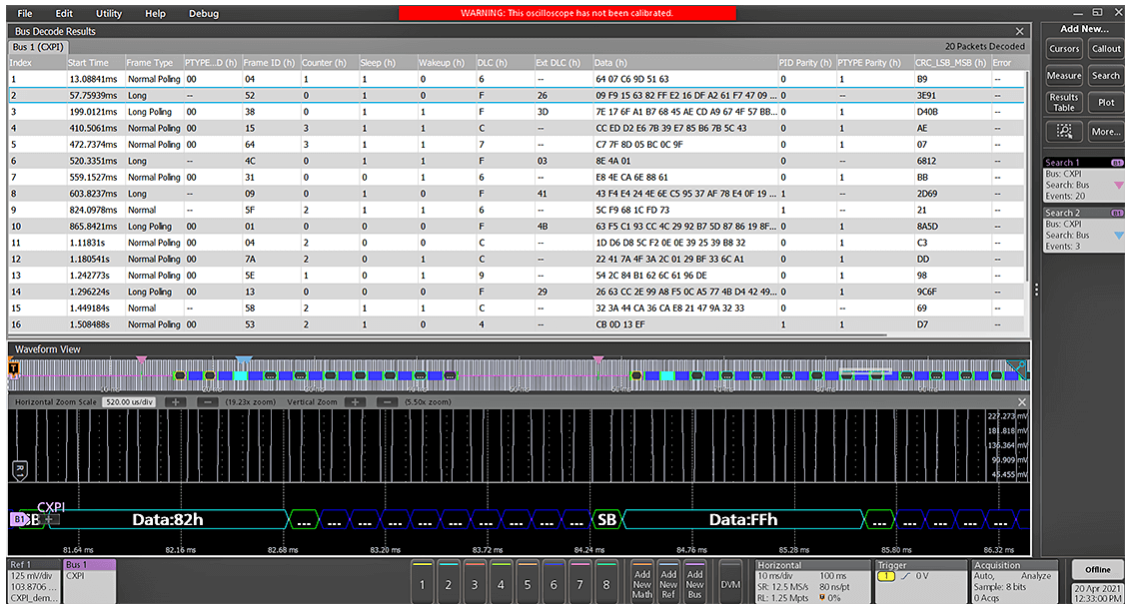
Task: Turn on channel 2
Action: tap(448, 581)
